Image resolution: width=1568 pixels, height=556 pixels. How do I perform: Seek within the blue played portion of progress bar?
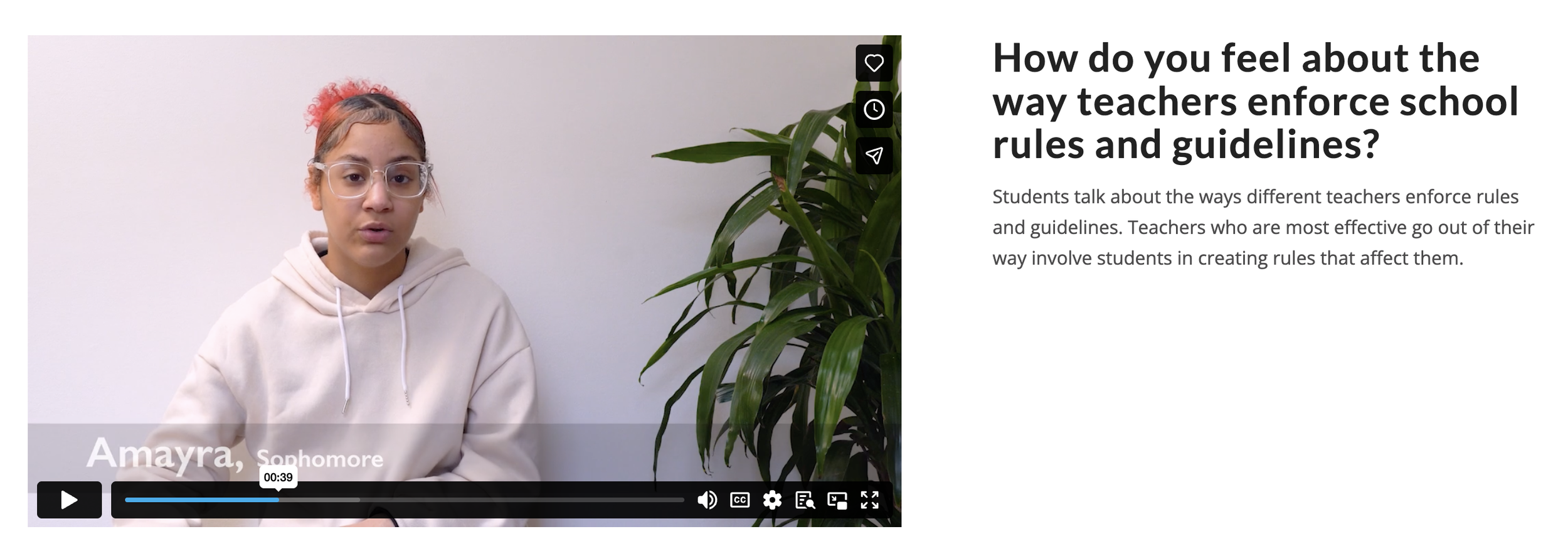point(201,500)
